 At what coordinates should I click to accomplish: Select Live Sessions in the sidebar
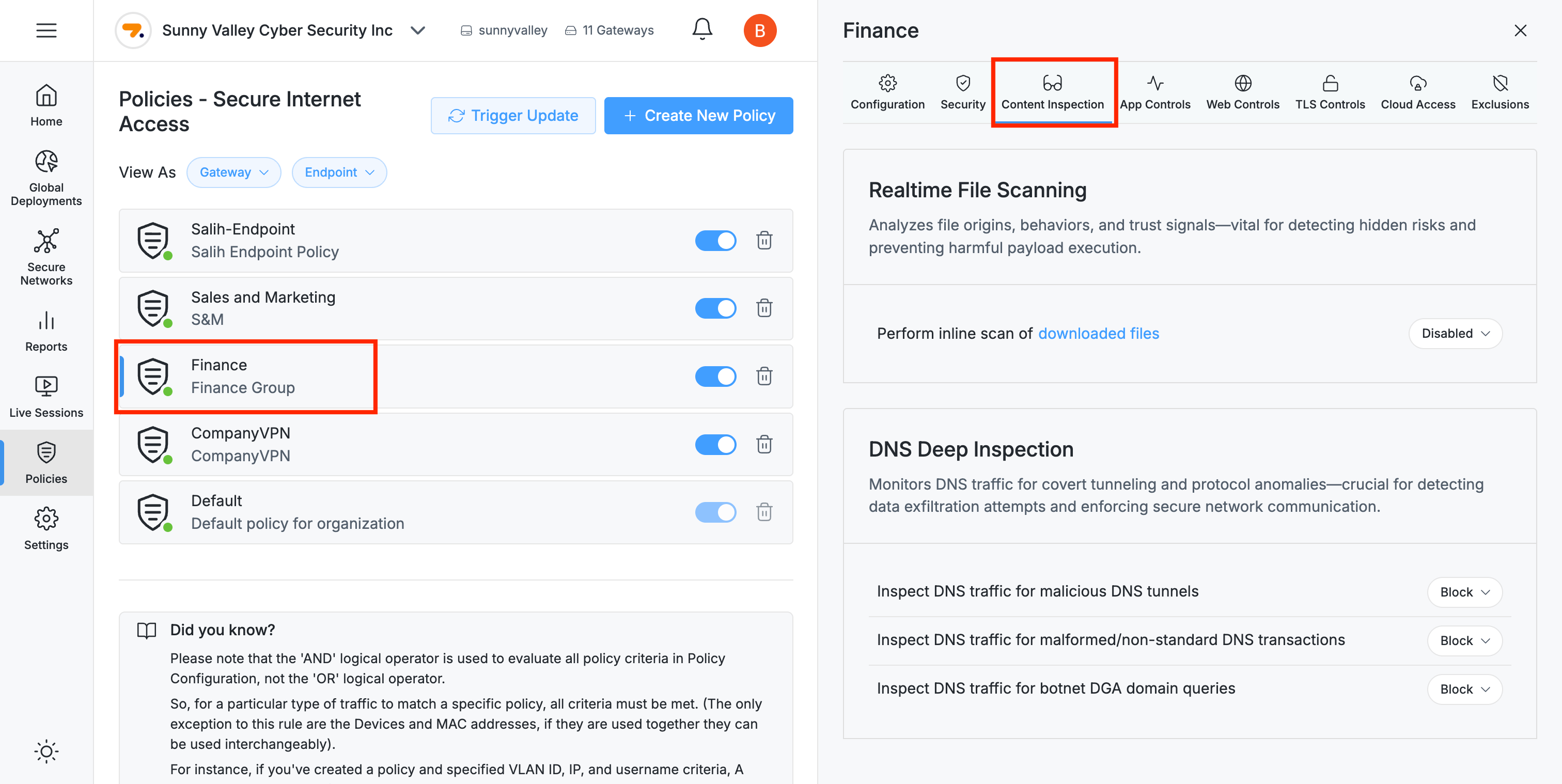(x=45, y=396)
